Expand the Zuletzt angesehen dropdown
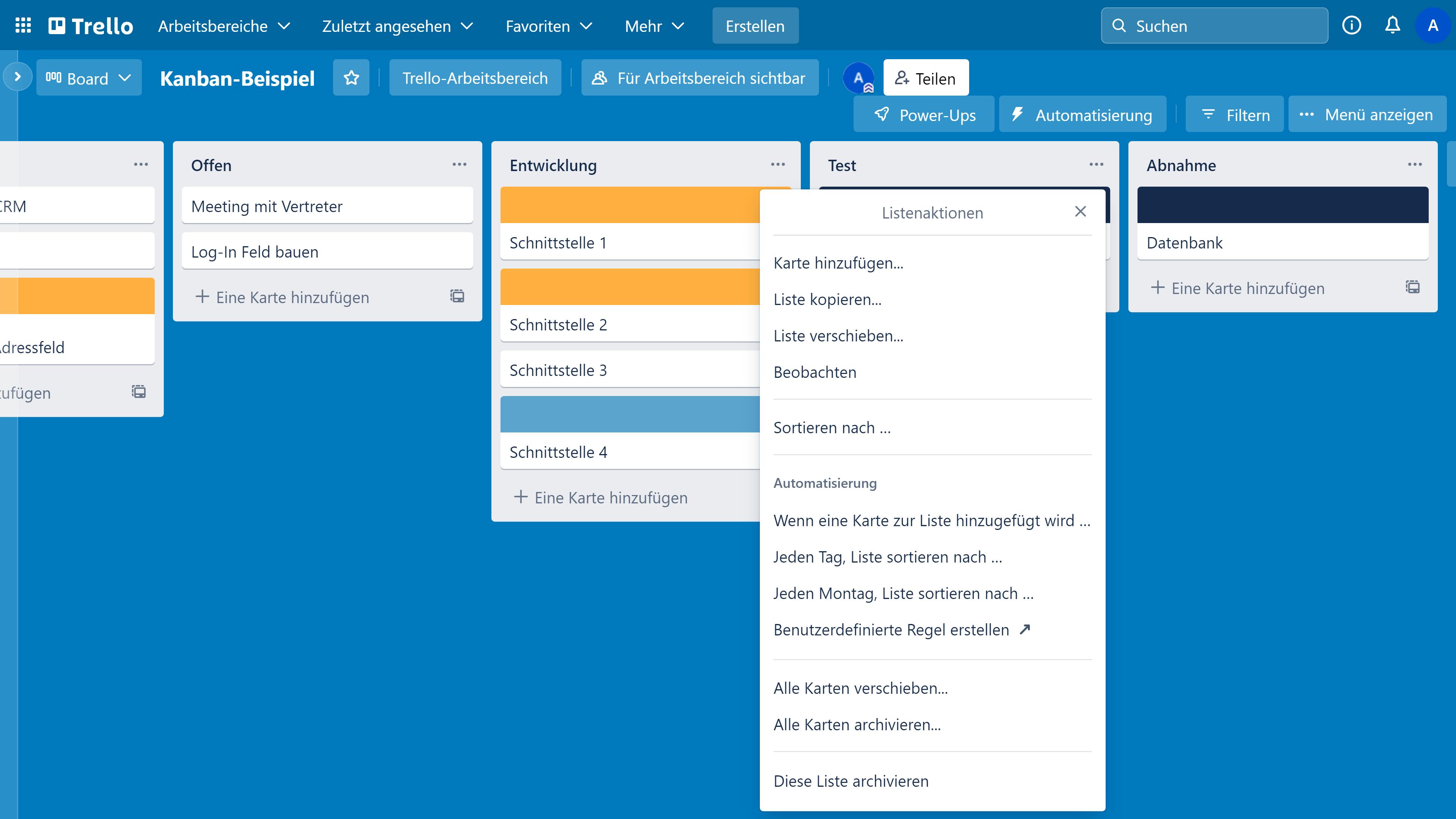1456x819 pixels. pyautogui.click(x=397, y=26)
